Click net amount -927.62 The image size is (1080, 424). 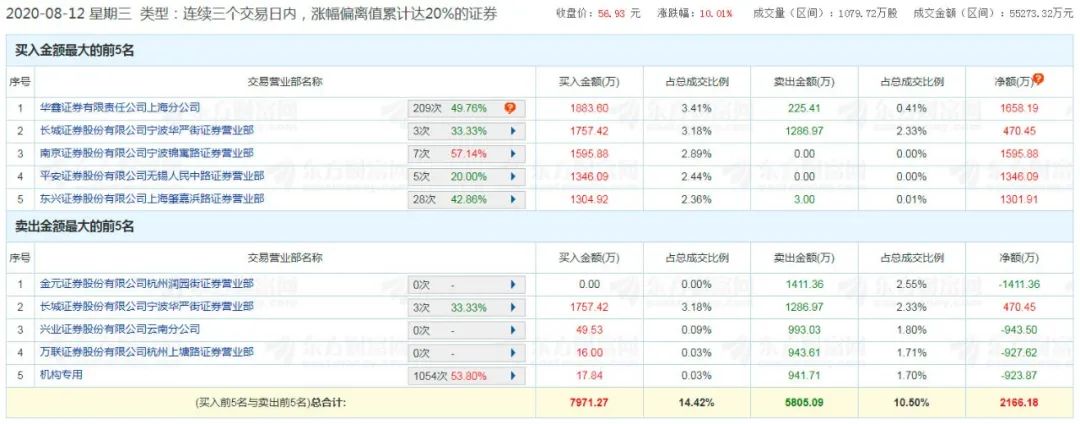coord(1019,353)
